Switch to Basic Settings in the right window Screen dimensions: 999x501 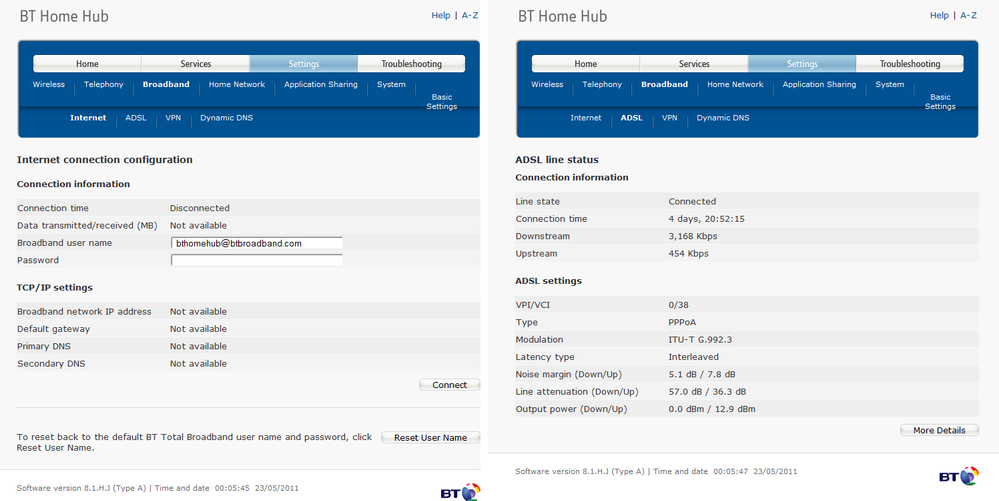click(940, 101)
